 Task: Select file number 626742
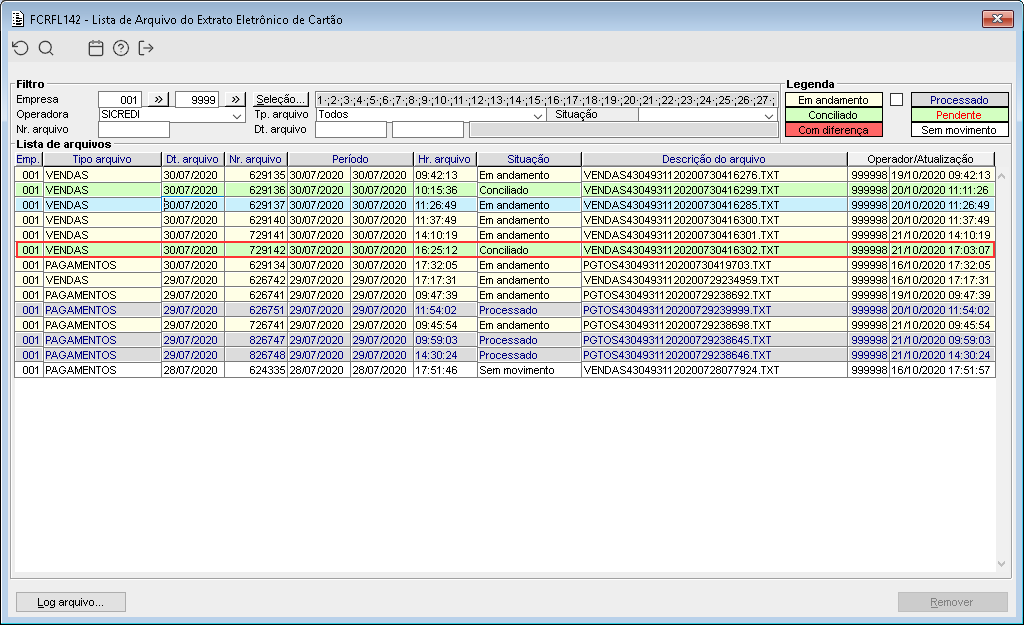pyautogui.click(x=504, y=280)
